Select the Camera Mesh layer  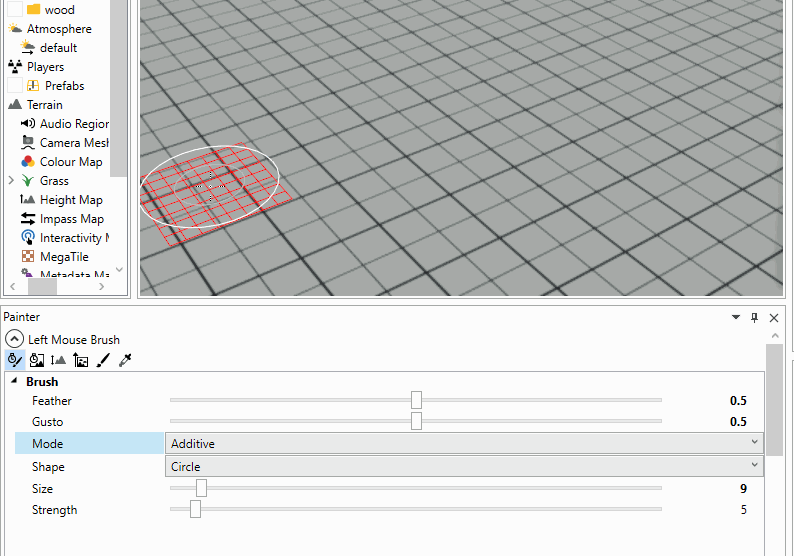[74, 143]
